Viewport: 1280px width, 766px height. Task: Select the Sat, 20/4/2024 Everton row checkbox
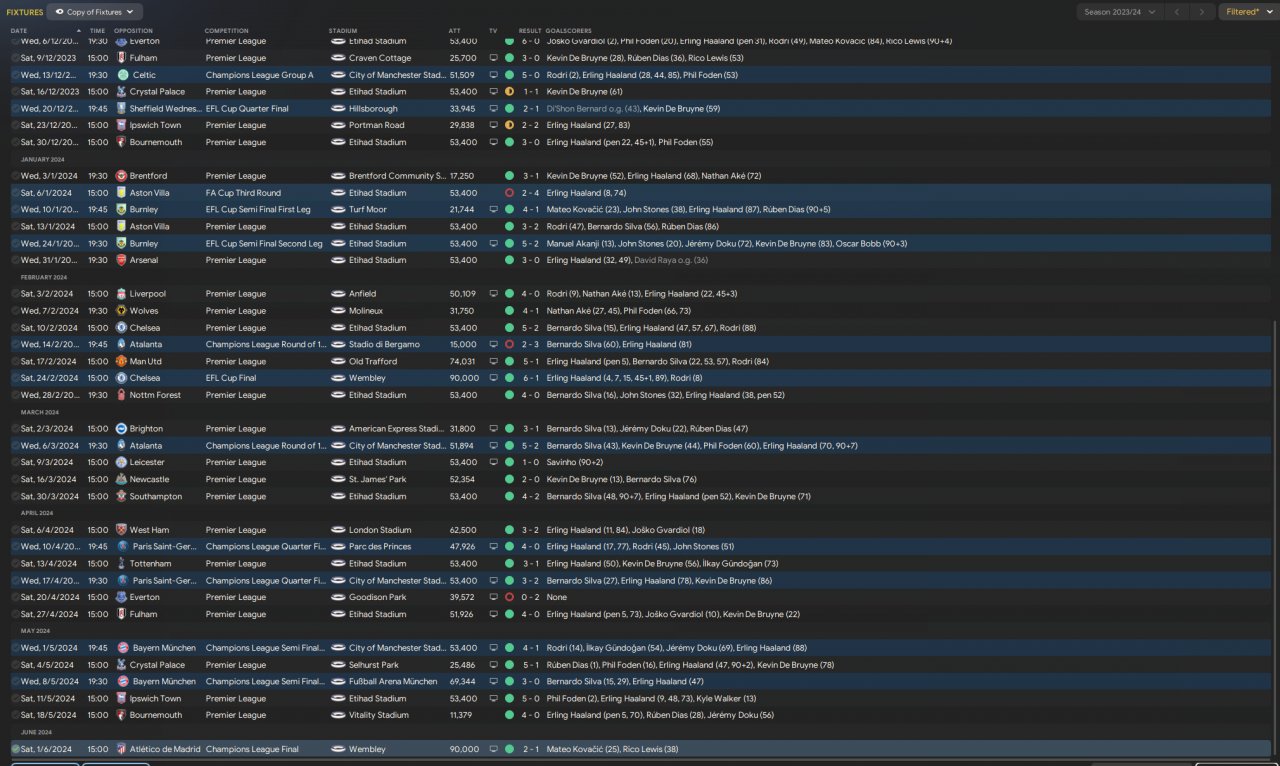[15, 597]
